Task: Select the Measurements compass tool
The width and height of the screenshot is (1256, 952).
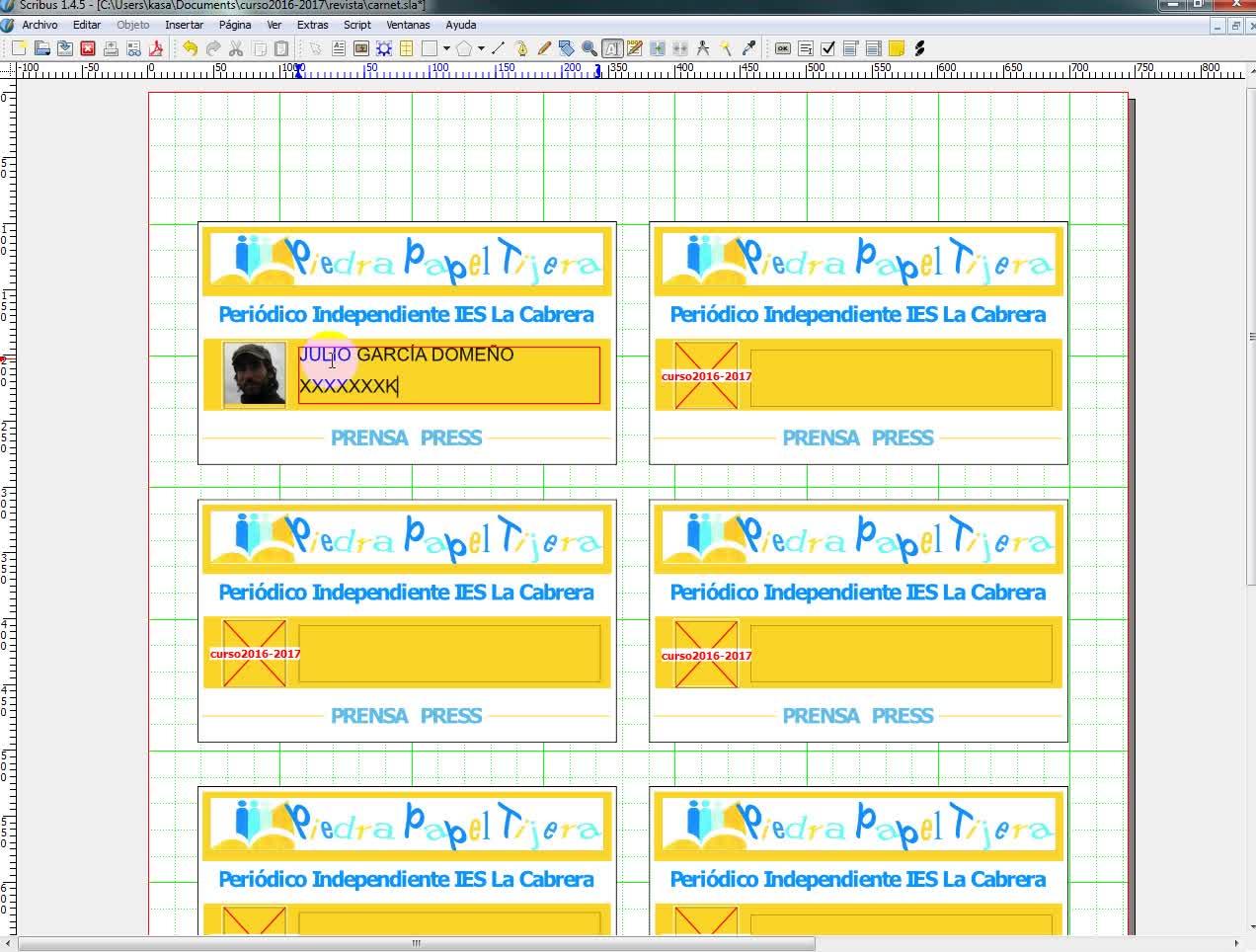Action: point(703,48)
